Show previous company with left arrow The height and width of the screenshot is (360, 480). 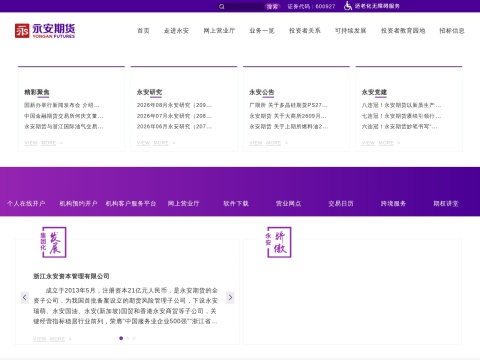coord(24,297)
